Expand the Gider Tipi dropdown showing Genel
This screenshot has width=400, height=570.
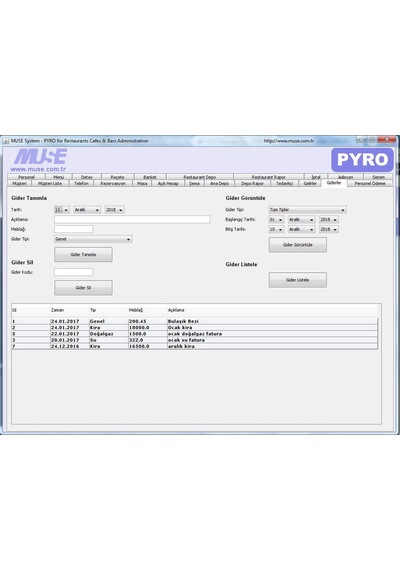click(93, 239)
